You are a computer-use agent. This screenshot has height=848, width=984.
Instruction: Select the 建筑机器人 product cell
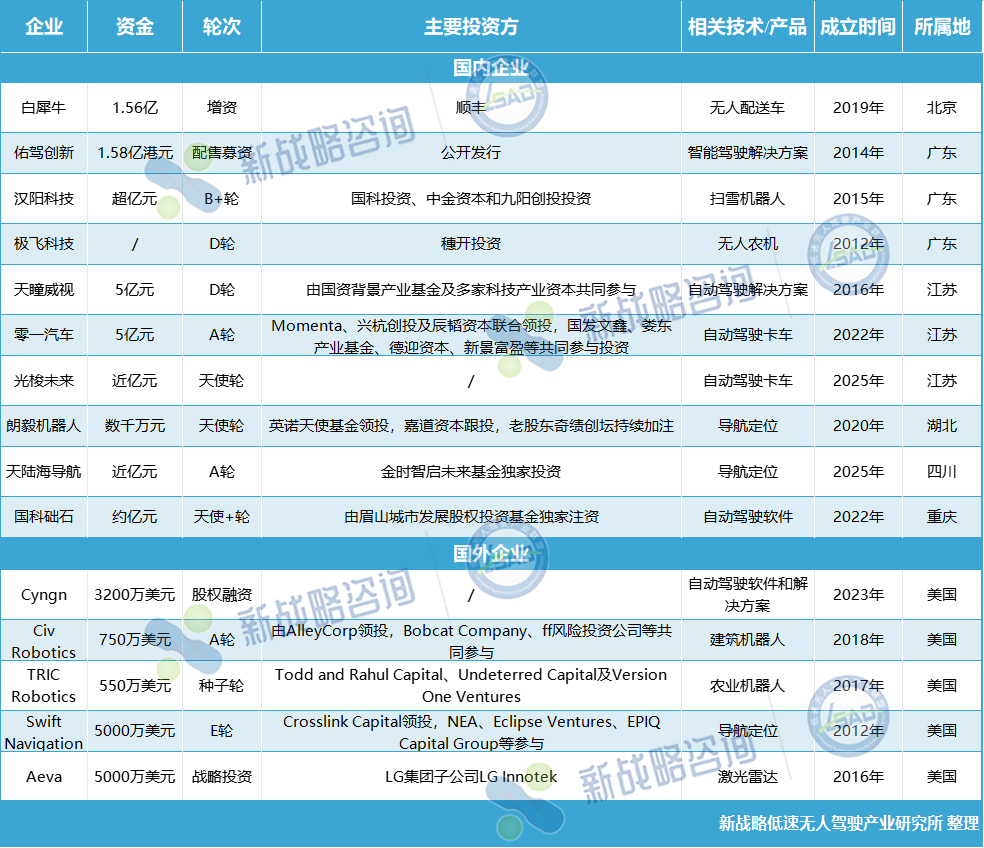747,640
